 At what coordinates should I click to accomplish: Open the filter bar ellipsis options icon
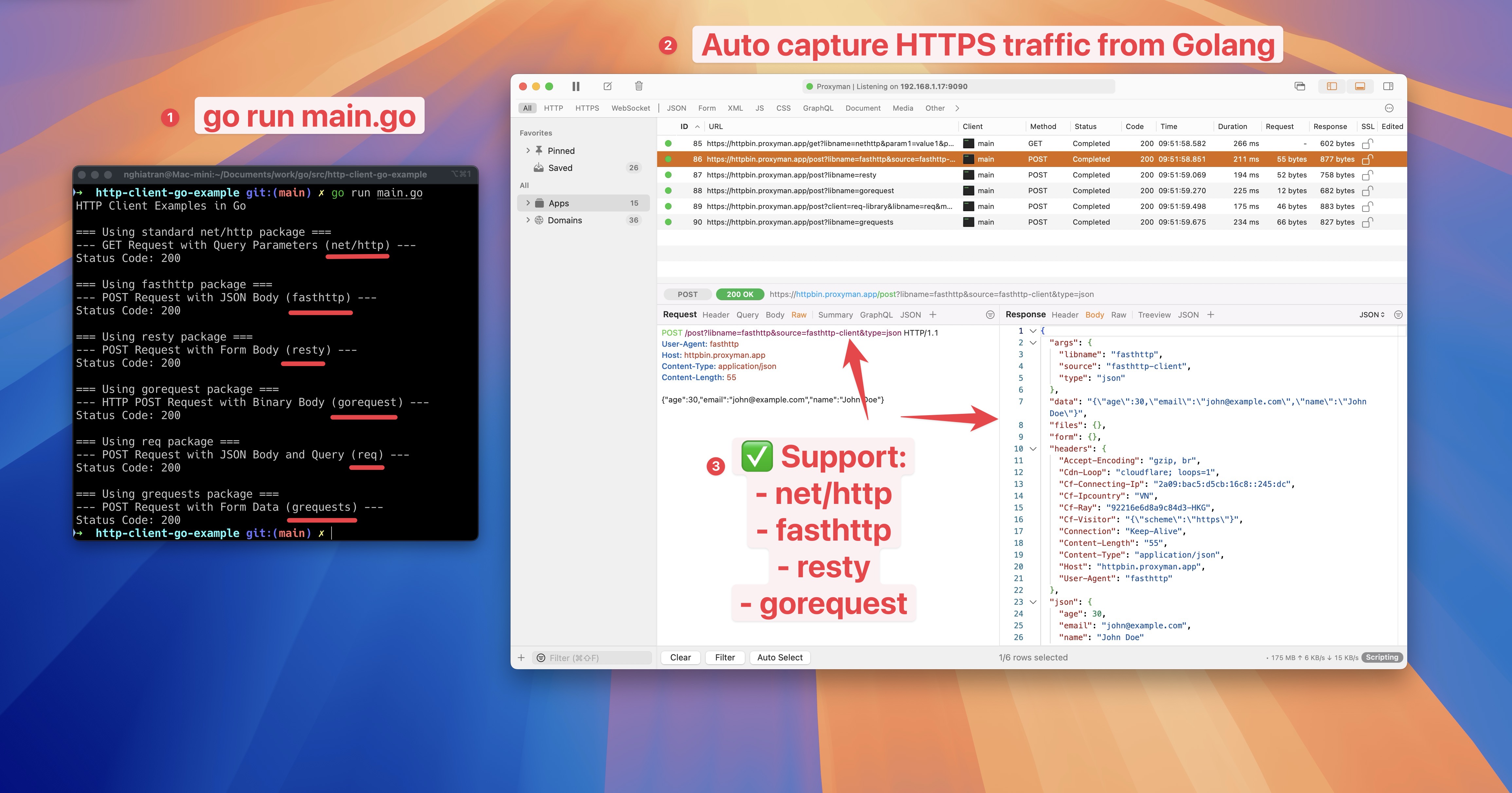(x=1389, y=108)
